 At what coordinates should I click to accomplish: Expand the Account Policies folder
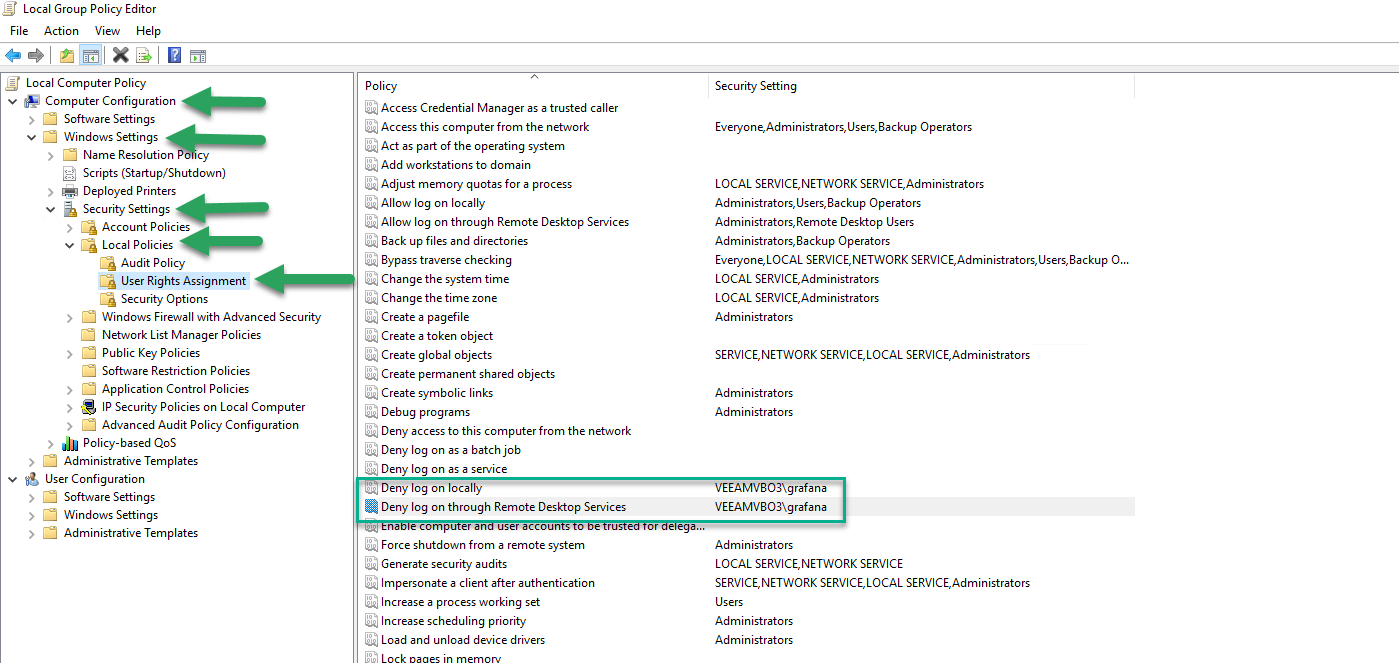pos(69,227)
